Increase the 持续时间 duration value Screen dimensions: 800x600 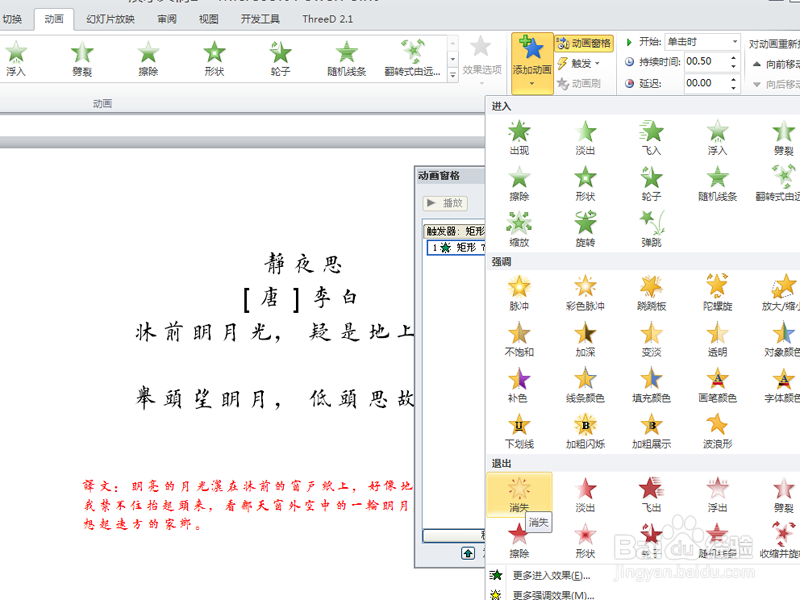(733, 57)
